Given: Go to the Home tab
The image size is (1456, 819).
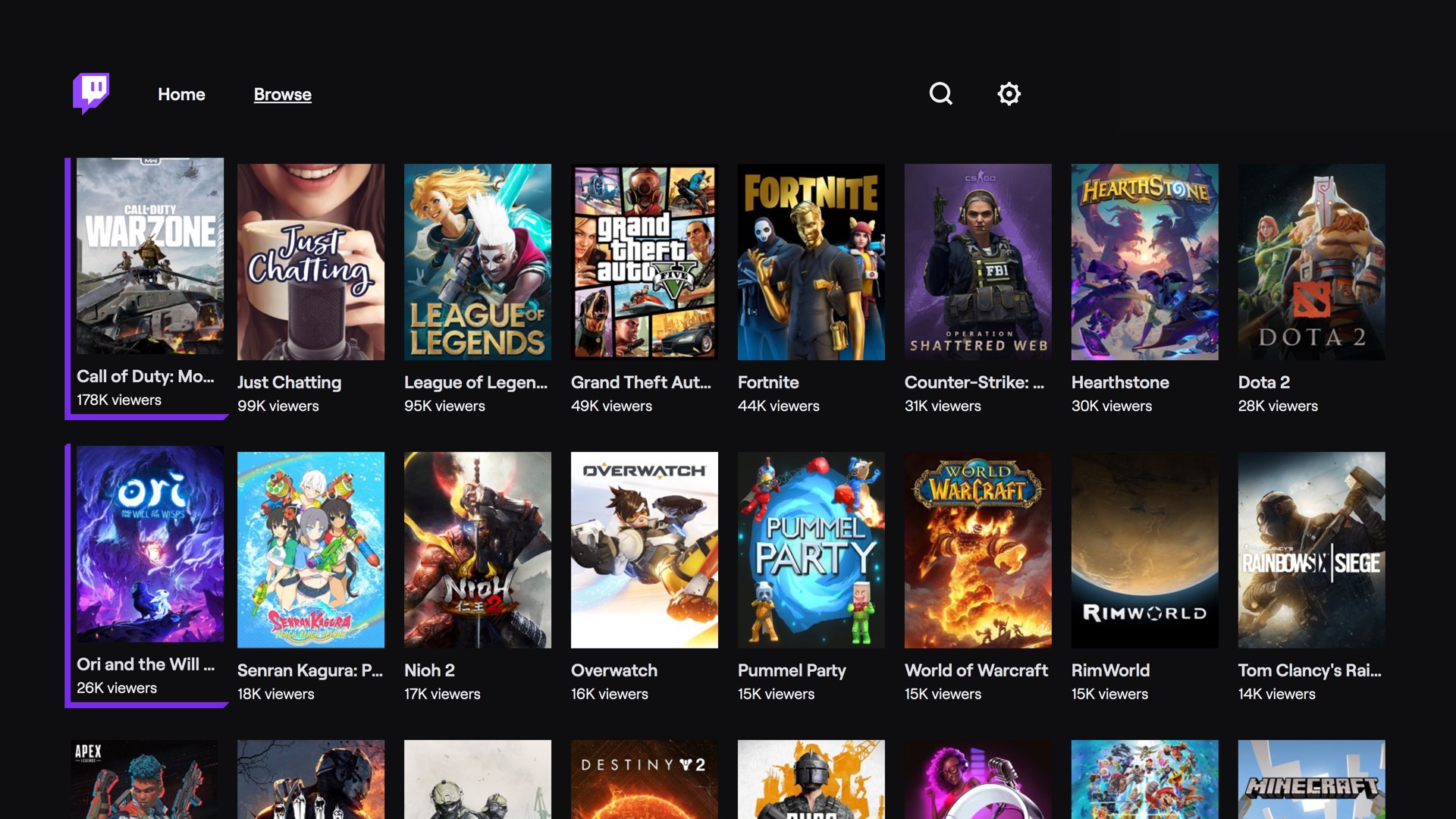Looking at the screenshot, I should click(x=181, y=95).
